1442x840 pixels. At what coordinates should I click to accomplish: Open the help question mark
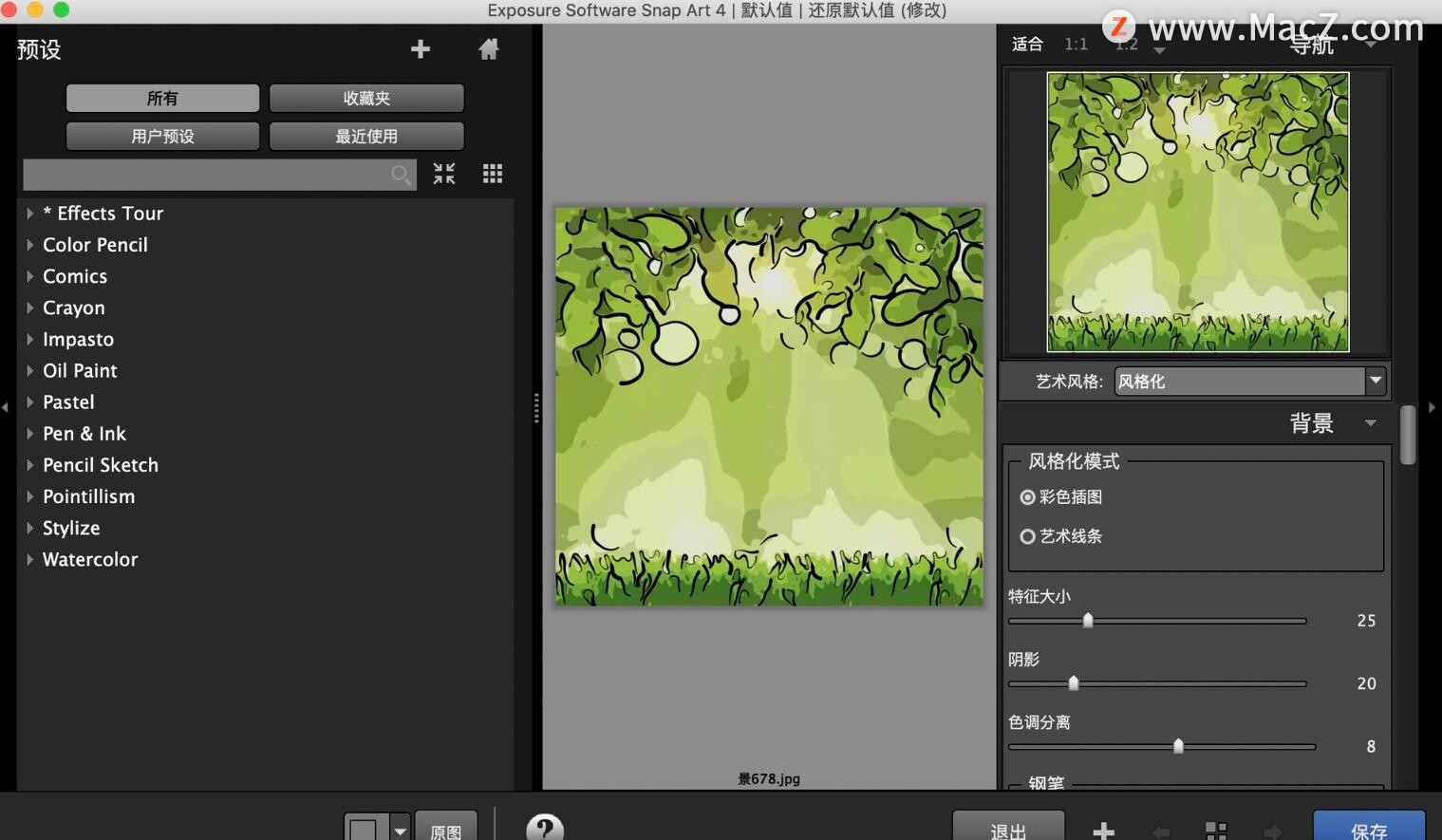[545, 828]
